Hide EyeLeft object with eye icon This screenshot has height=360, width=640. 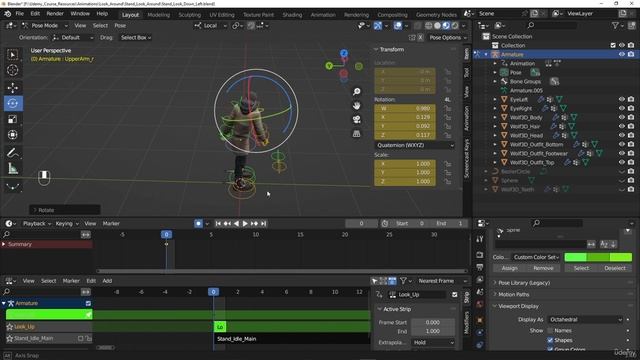click(622, 99)
